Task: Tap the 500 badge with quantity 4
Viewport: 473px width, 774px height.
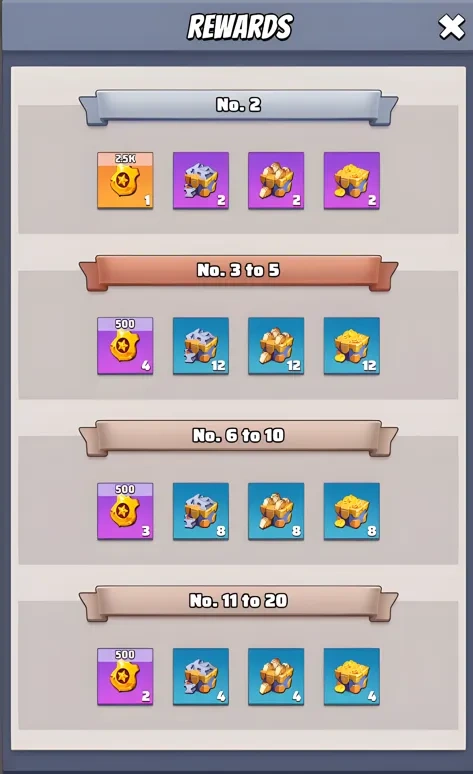Action: [x=125, y=346]
